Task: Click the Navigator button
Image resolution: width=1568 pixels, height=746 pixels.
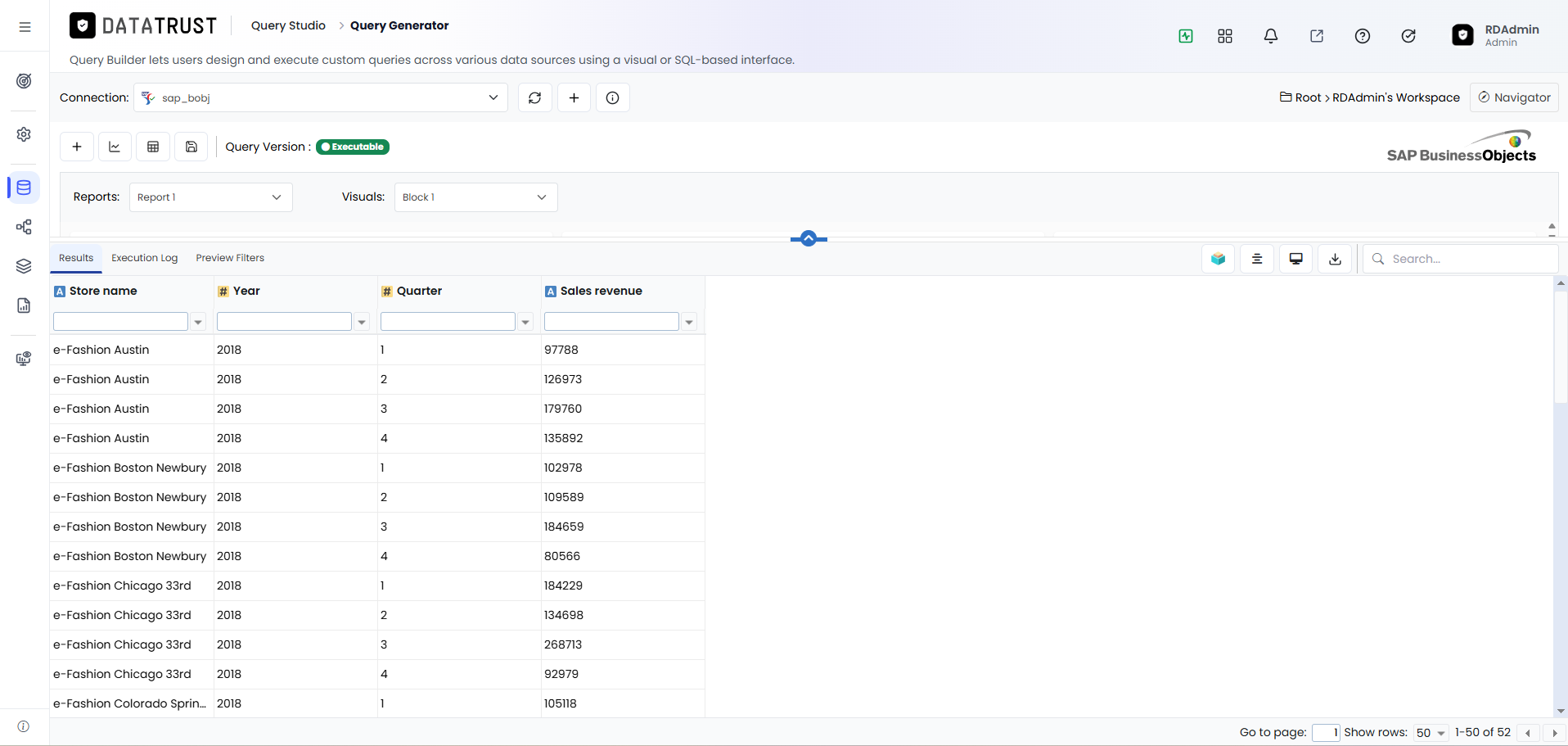Action: pyautogui.click(x=1514, y=97)
